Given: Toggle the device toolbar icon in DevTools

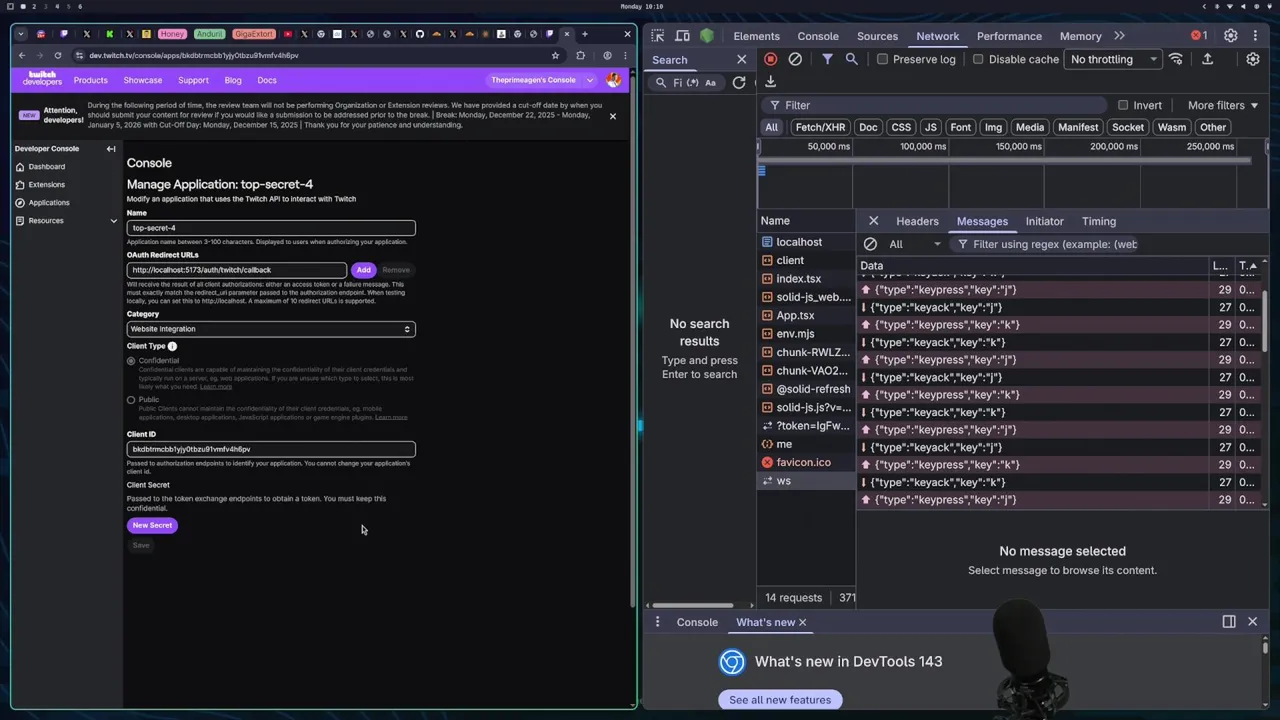Looking at the screenshot, I should [x=682, y=36].
